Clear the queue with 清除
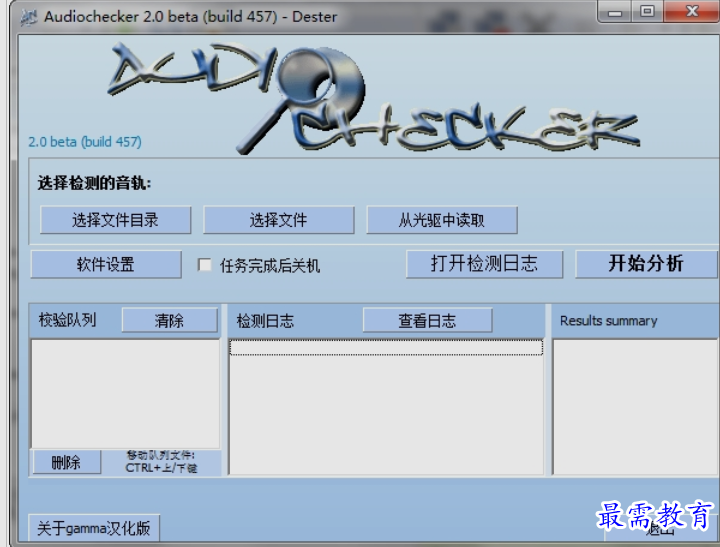 (x=169, y=320)
